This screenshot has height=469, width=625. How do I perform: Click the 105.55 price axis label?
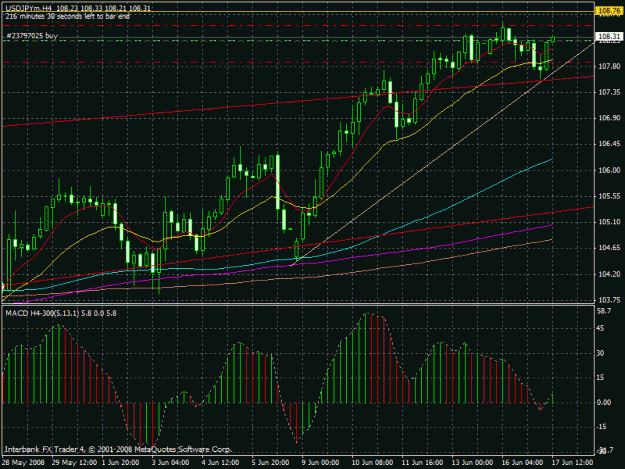coord(609,196)
